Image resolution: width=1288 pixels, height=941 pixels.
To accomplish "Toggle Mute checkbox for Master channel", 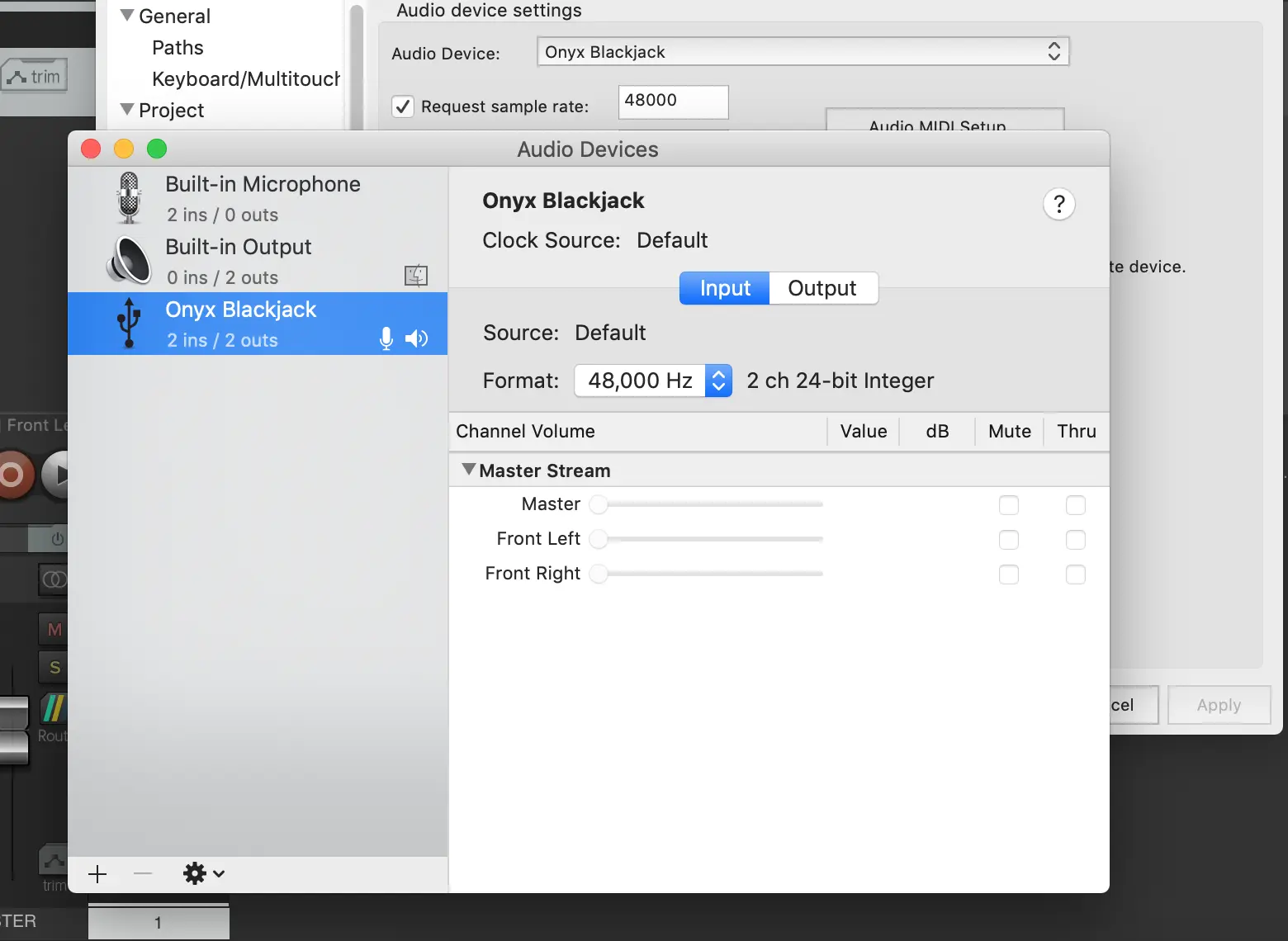I will 1008,505.
